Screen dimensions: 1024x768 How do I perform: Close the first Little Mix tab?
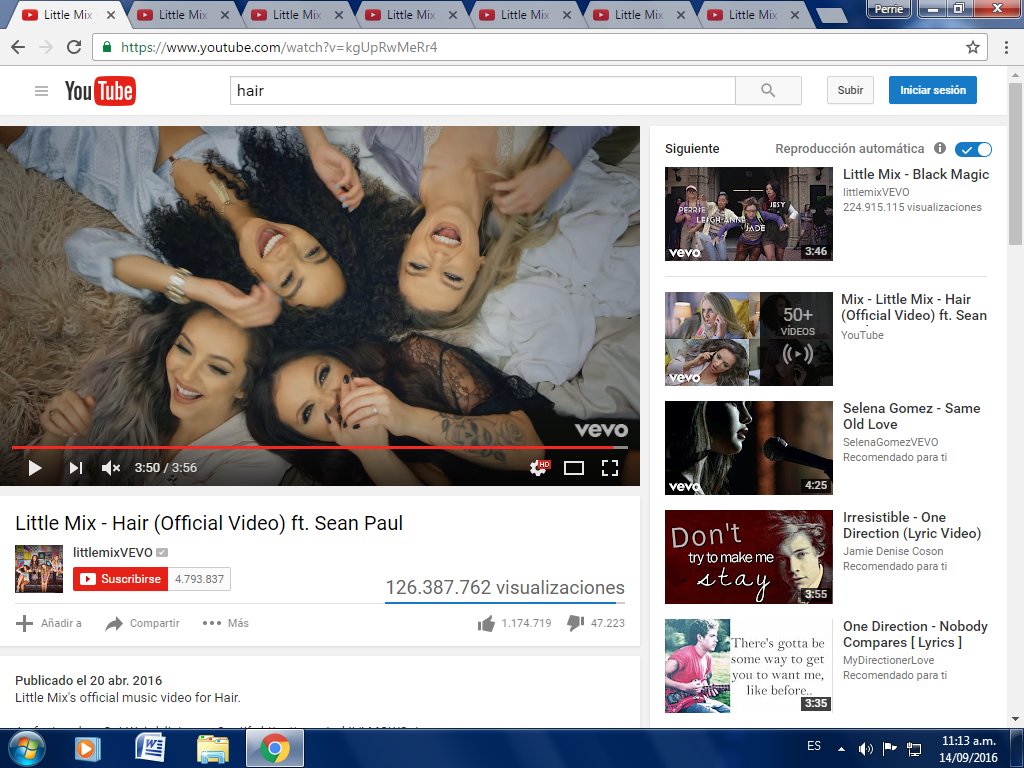111,15
